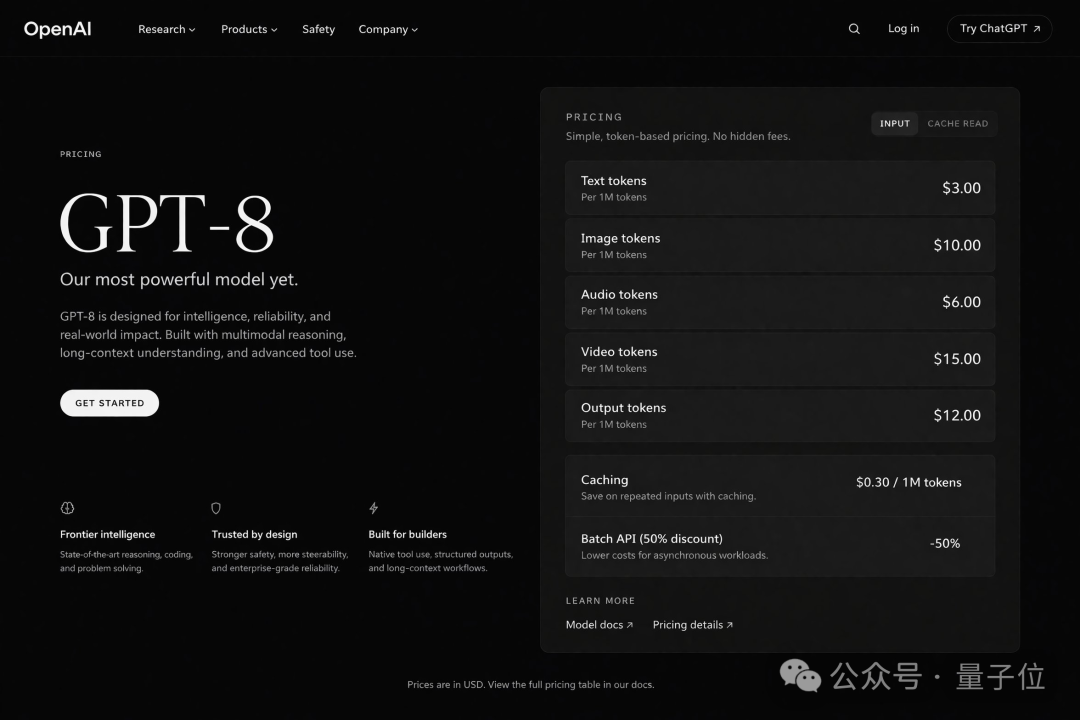Expand the Company dropdown menu

coord(388,29)
